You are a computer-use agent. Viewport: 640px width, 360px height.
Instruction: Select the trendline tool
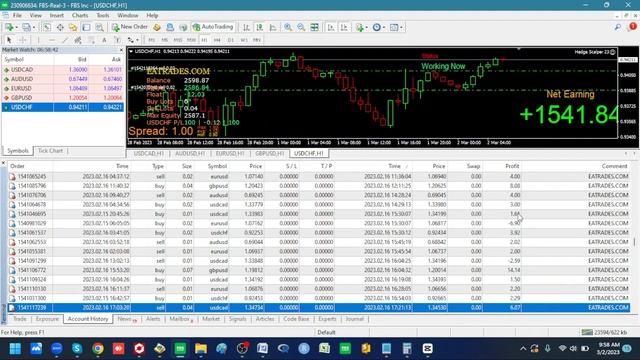[x=65, y=40]
